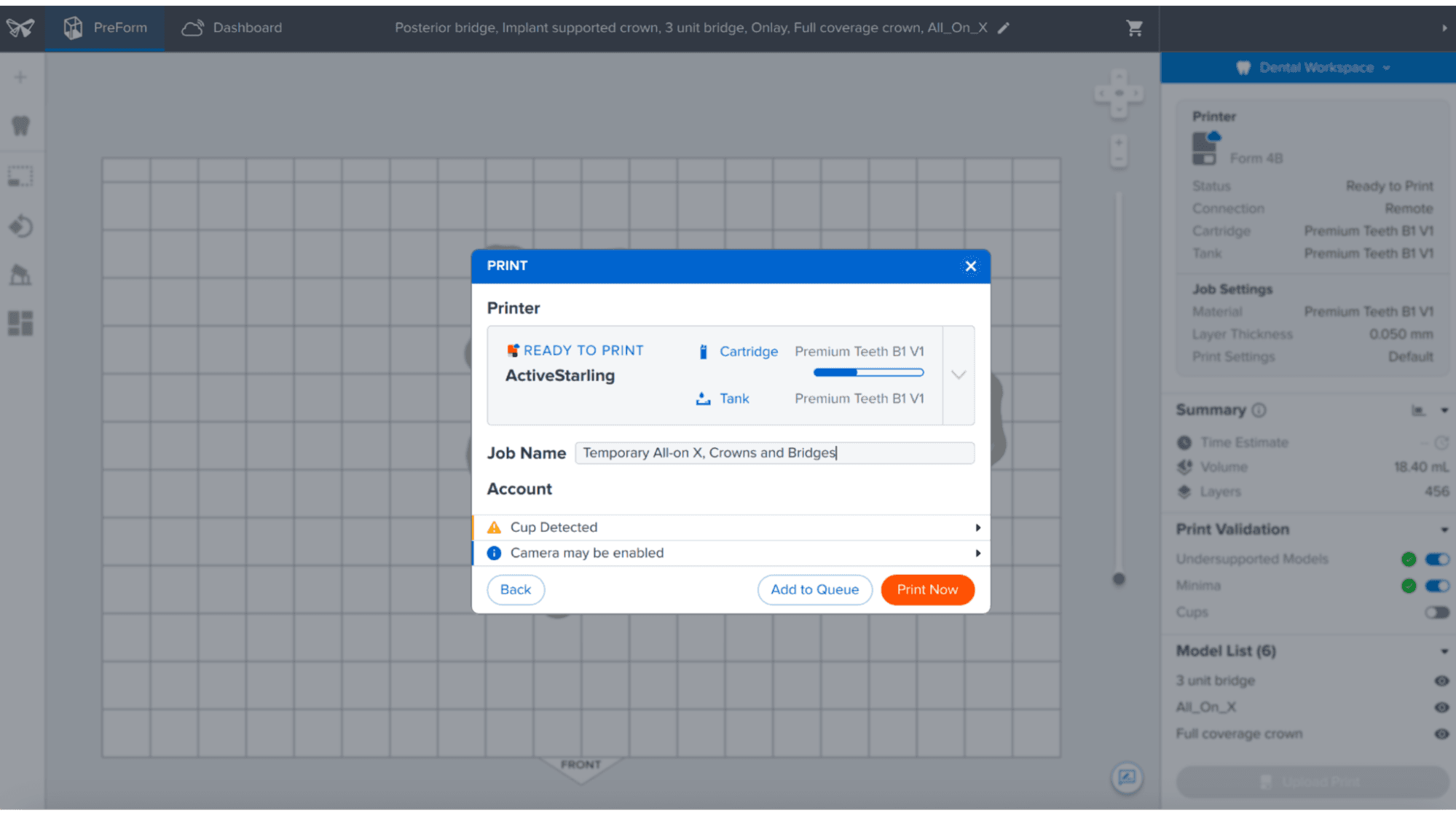Viewport: 1456px width, 813px height.
Task: Toggle the Undersupported Models switch
Action: pos(1436,559)
